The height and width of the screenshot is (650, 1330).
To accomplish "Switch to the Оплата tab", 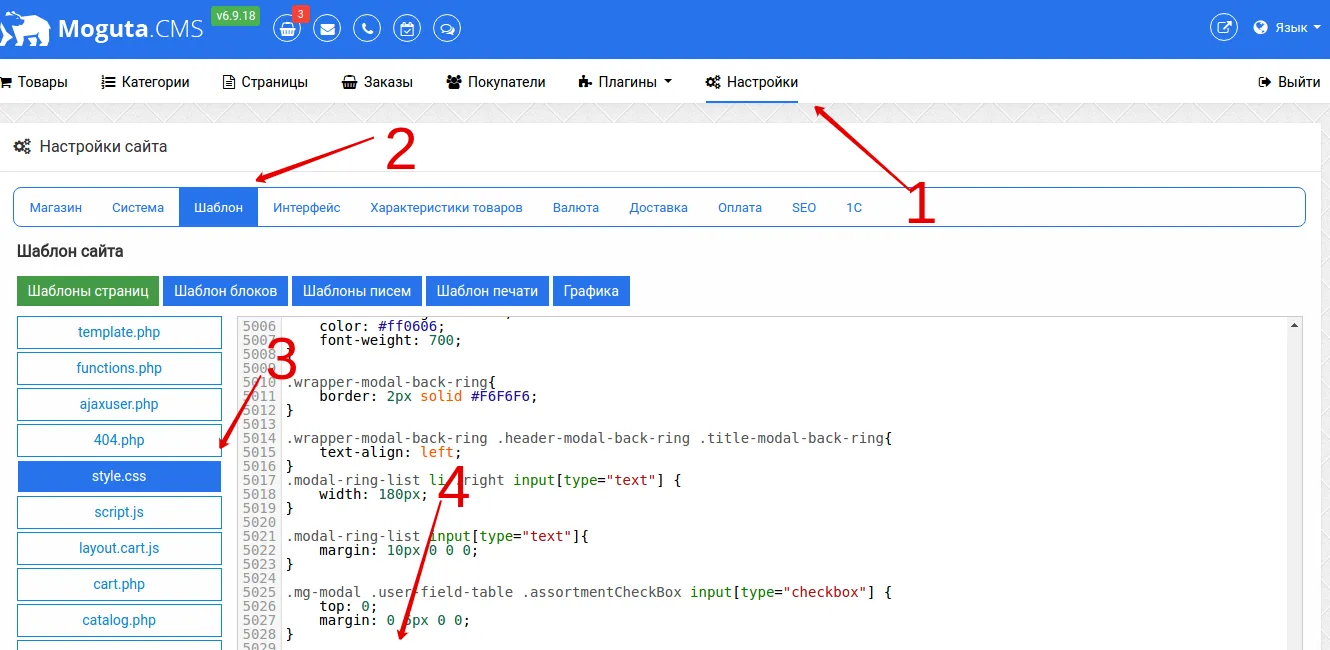I will [740, 208].
